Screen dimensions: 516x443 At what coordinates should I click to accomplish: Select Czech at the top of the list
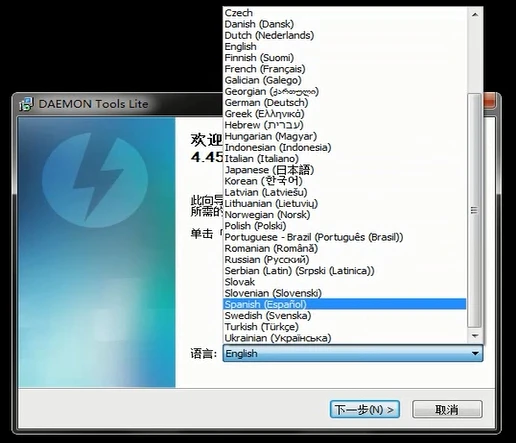344,13
